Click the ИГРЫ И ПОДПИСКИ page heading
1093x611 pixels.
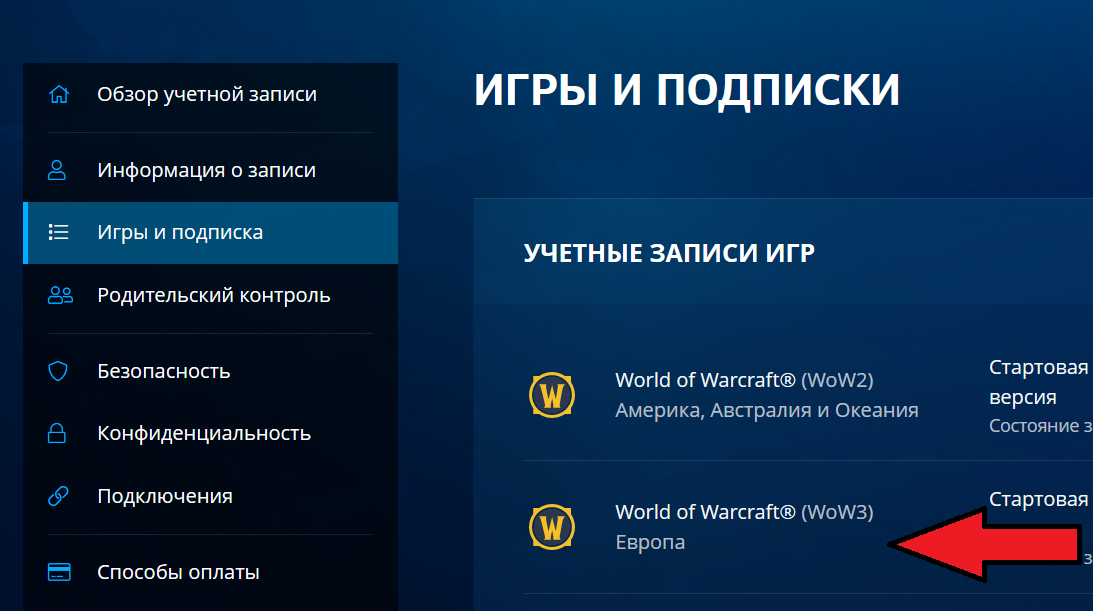click(x=687, y=90)
